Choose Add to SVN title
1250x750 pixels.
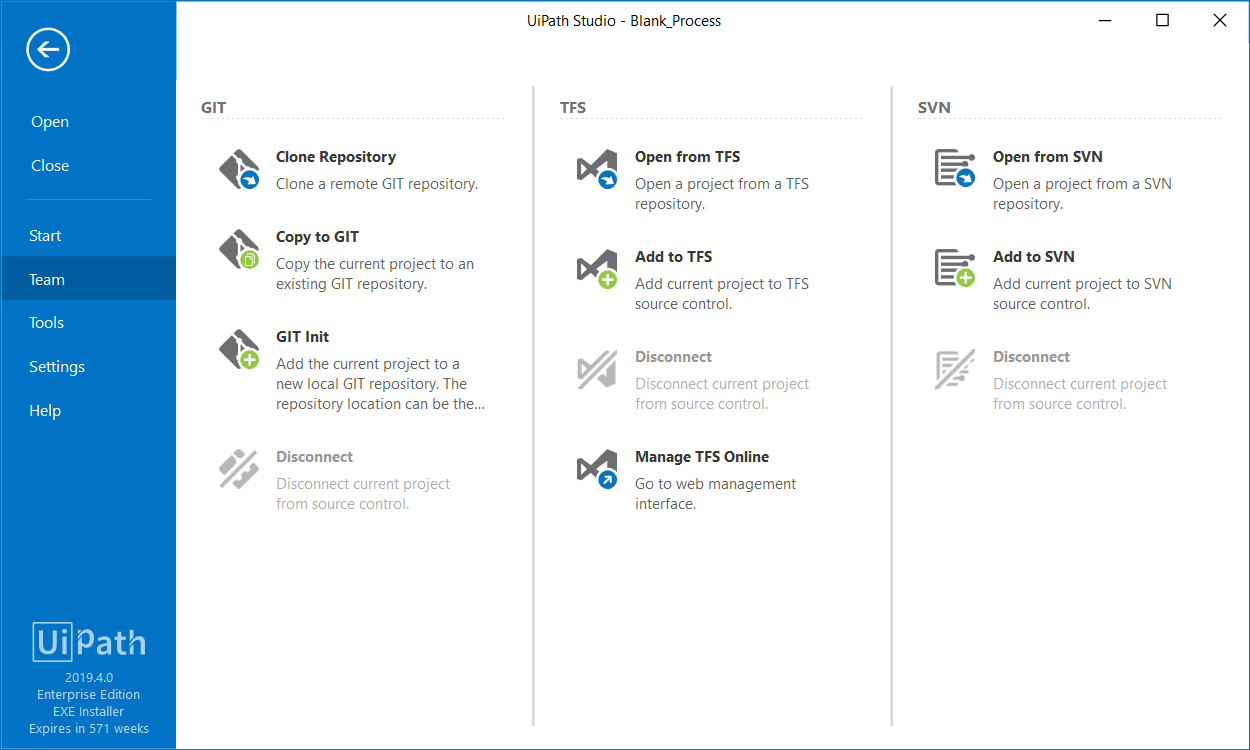pyautogui.click(x=1034, y=257)
